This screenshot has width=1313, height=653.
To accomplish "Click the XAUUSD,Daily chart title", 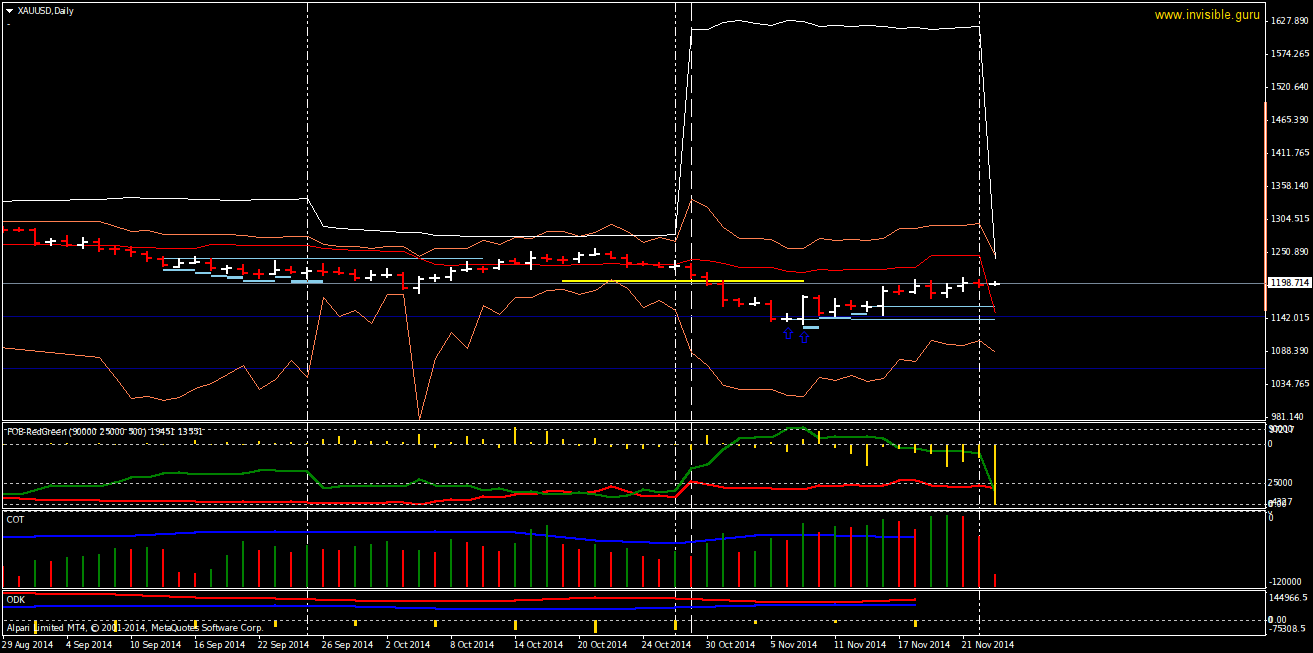I will pos(46,11).
